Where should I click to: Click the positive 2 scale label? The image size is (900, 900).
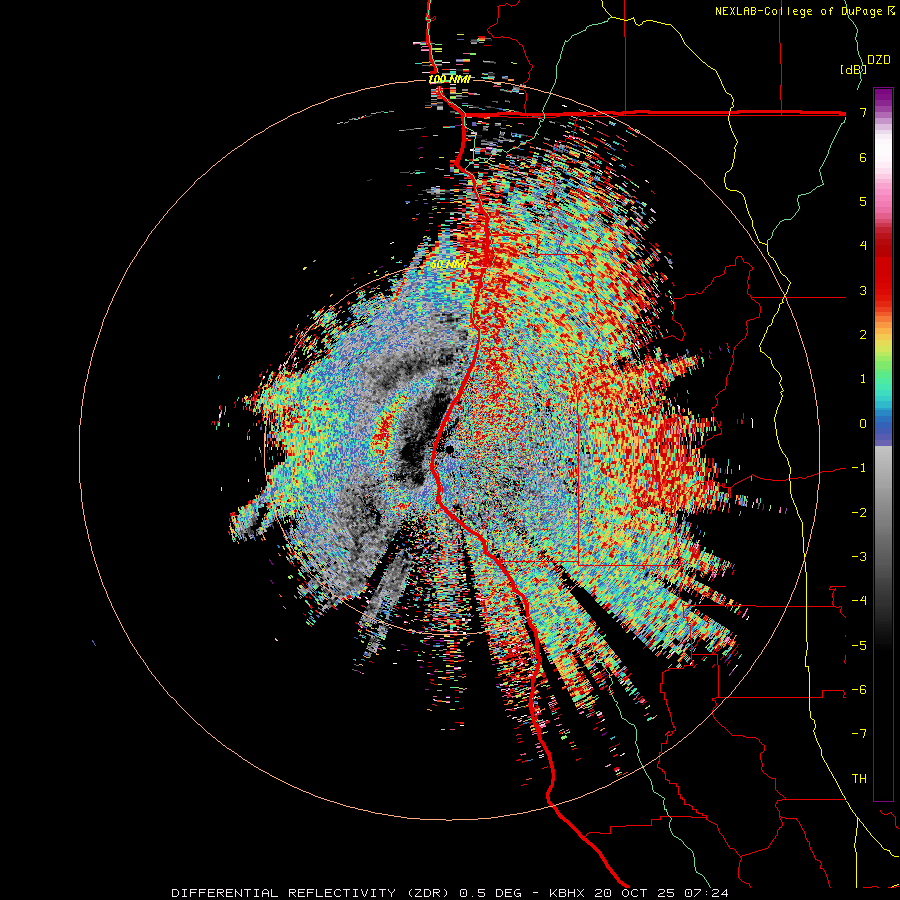click(863, 335)
